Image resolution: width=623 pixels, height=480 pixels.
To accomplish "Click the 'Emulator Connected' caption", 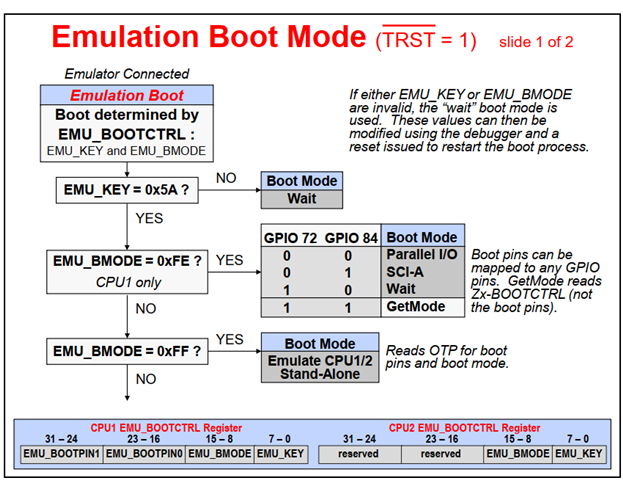I will click(127, 74).
